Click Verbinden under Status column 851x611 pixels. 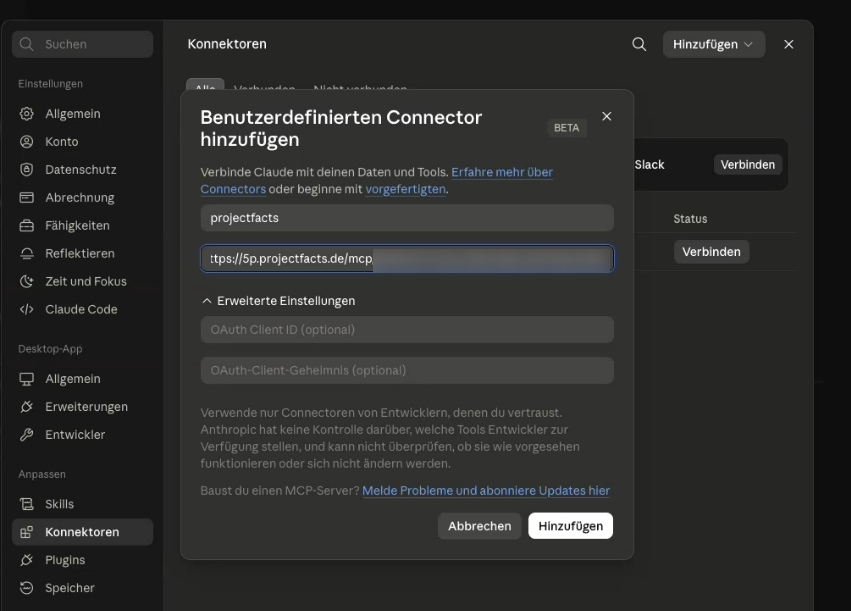711,252
